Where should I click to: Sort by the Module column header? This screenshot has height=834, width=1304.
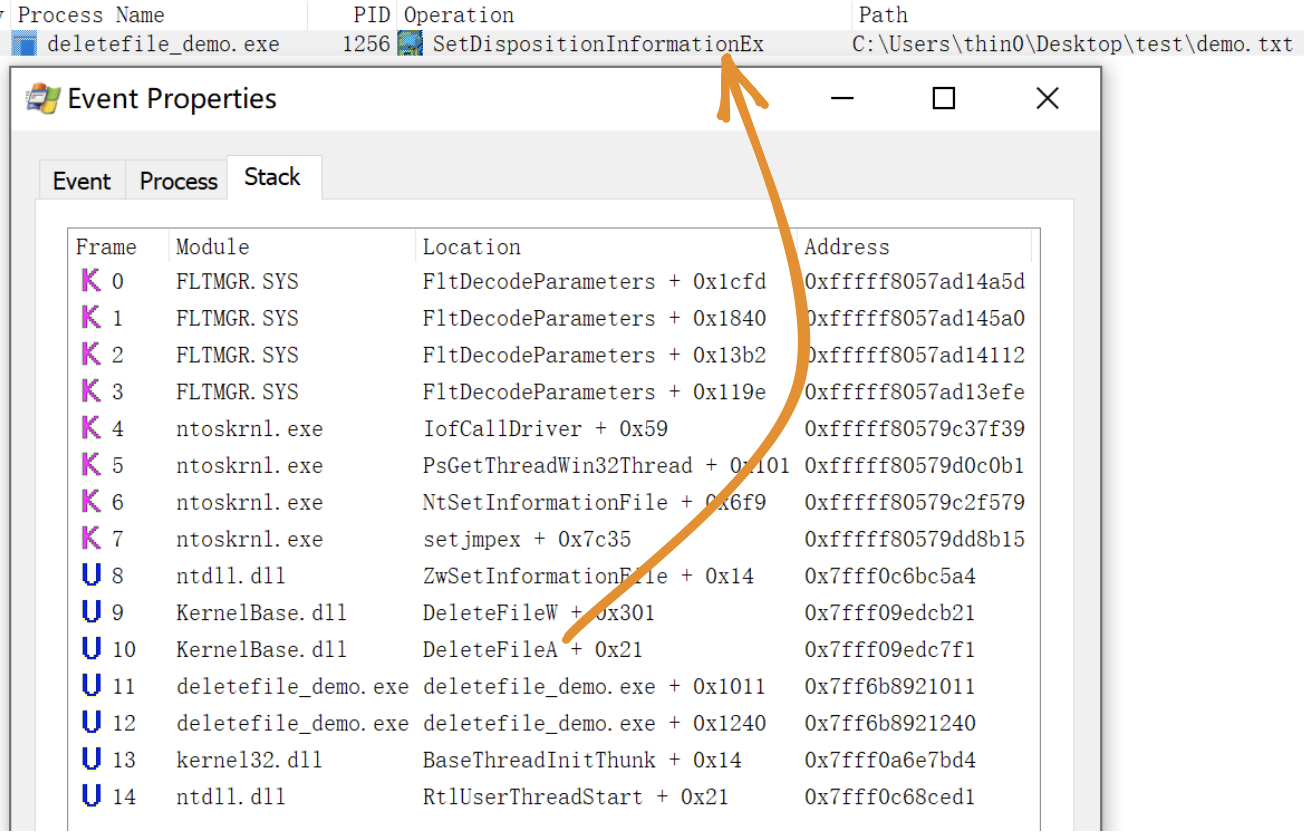212,247
